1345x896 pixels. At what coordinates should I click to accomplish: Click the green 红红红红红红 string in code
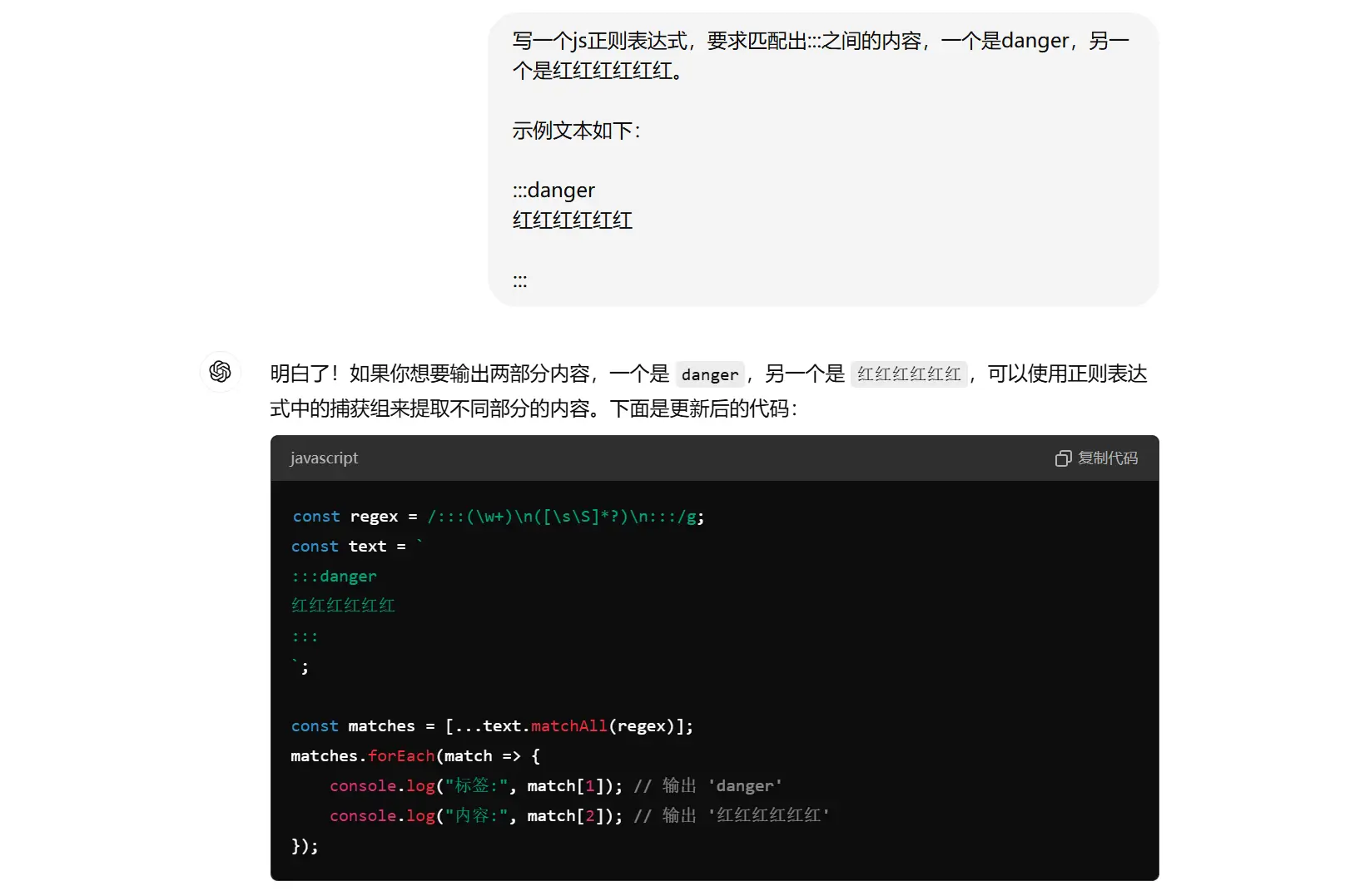click(343, 606)
